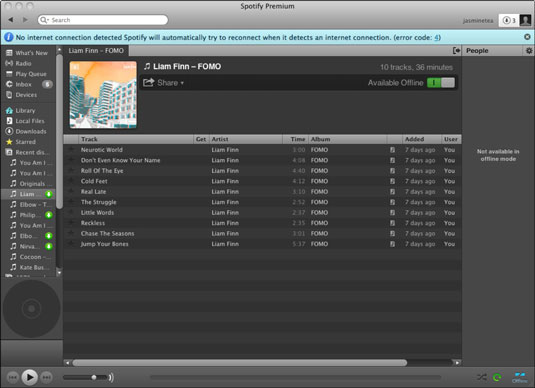Click the Play button

tap(30, 377)
